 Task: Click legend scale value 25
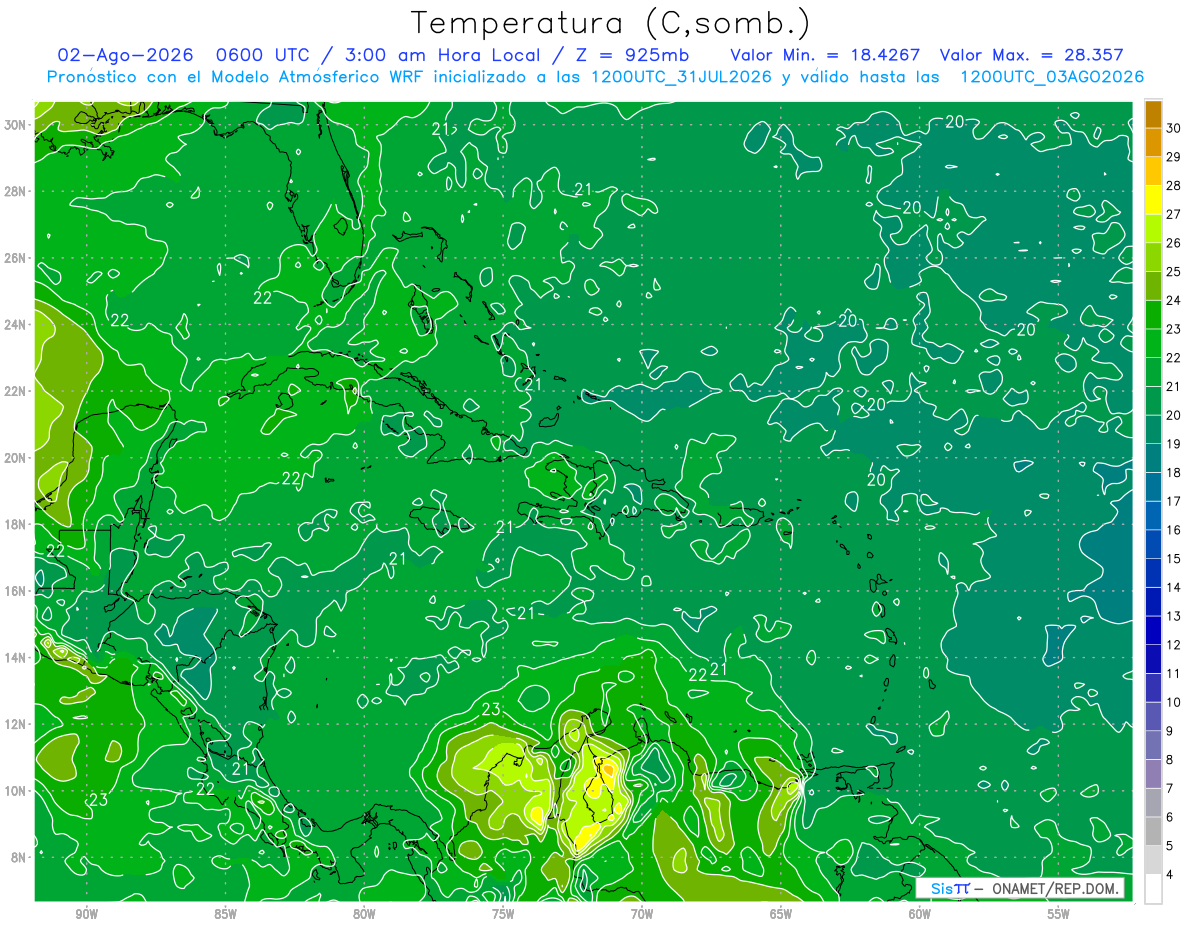point(1174,272)
